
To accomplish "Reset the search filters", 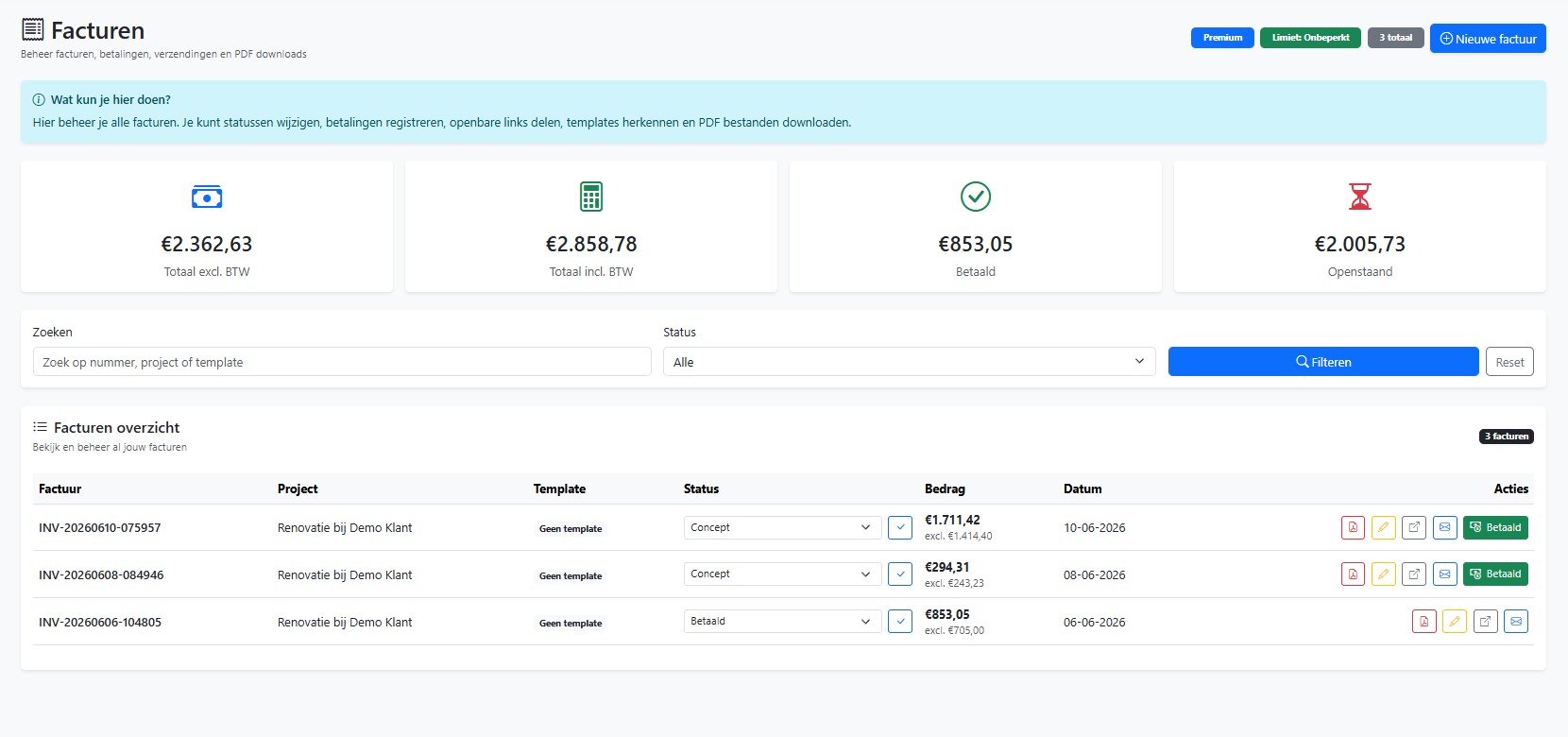I will click(1509, 362).
